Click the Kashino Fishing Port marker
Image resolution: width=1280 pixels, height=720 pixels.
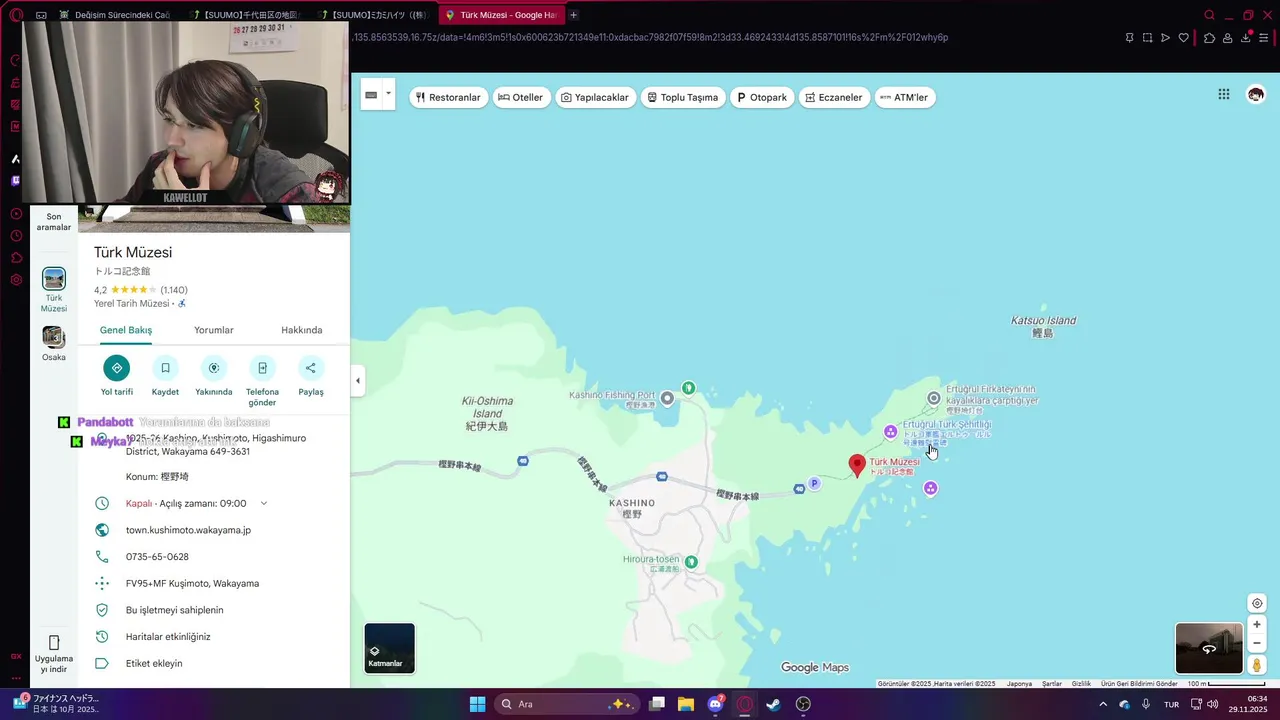(667, 398)
